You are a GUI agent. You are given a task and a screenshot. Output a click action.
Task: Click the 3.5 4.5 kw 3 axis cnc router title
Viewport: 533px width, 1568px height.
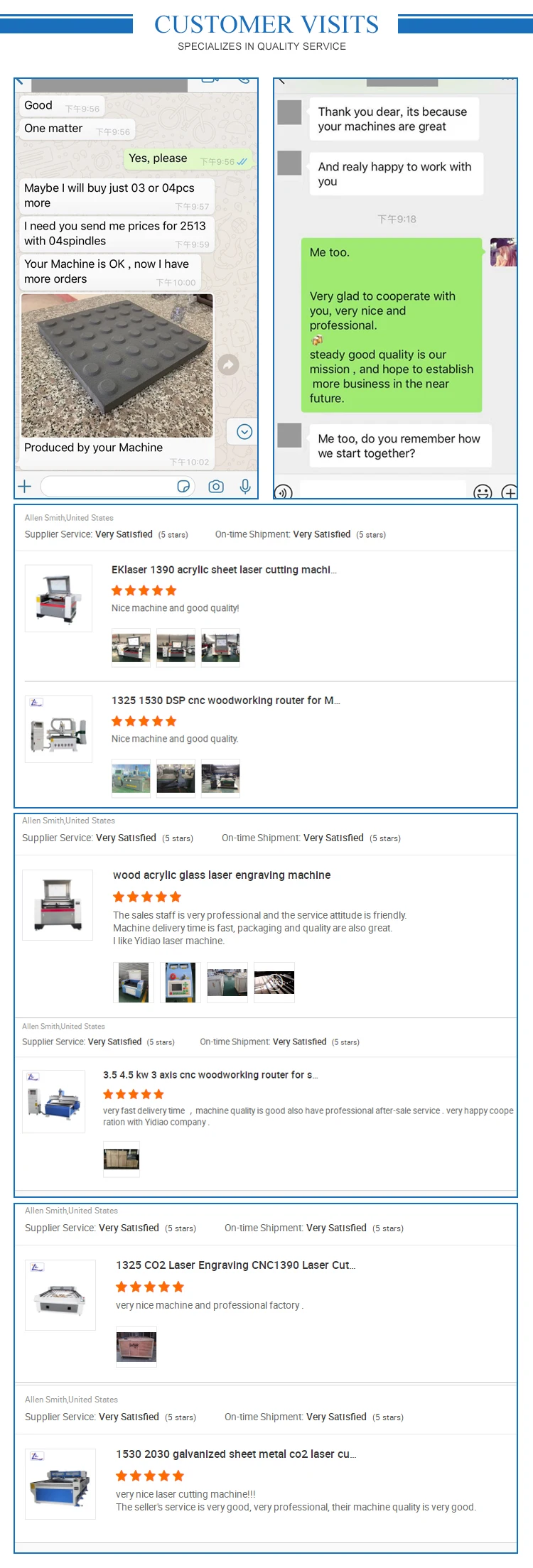pos(210,1075)
